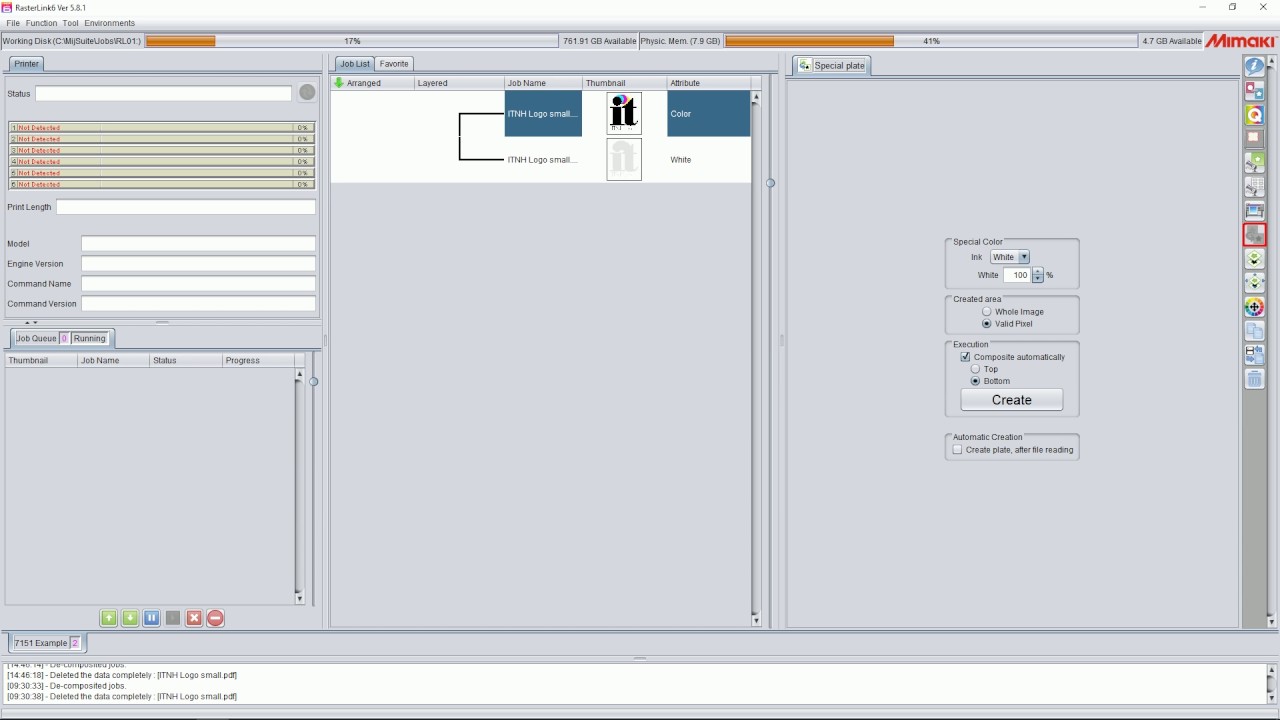Open the Function menu
Screen dimensions: 1280x720
pos(41,23)
